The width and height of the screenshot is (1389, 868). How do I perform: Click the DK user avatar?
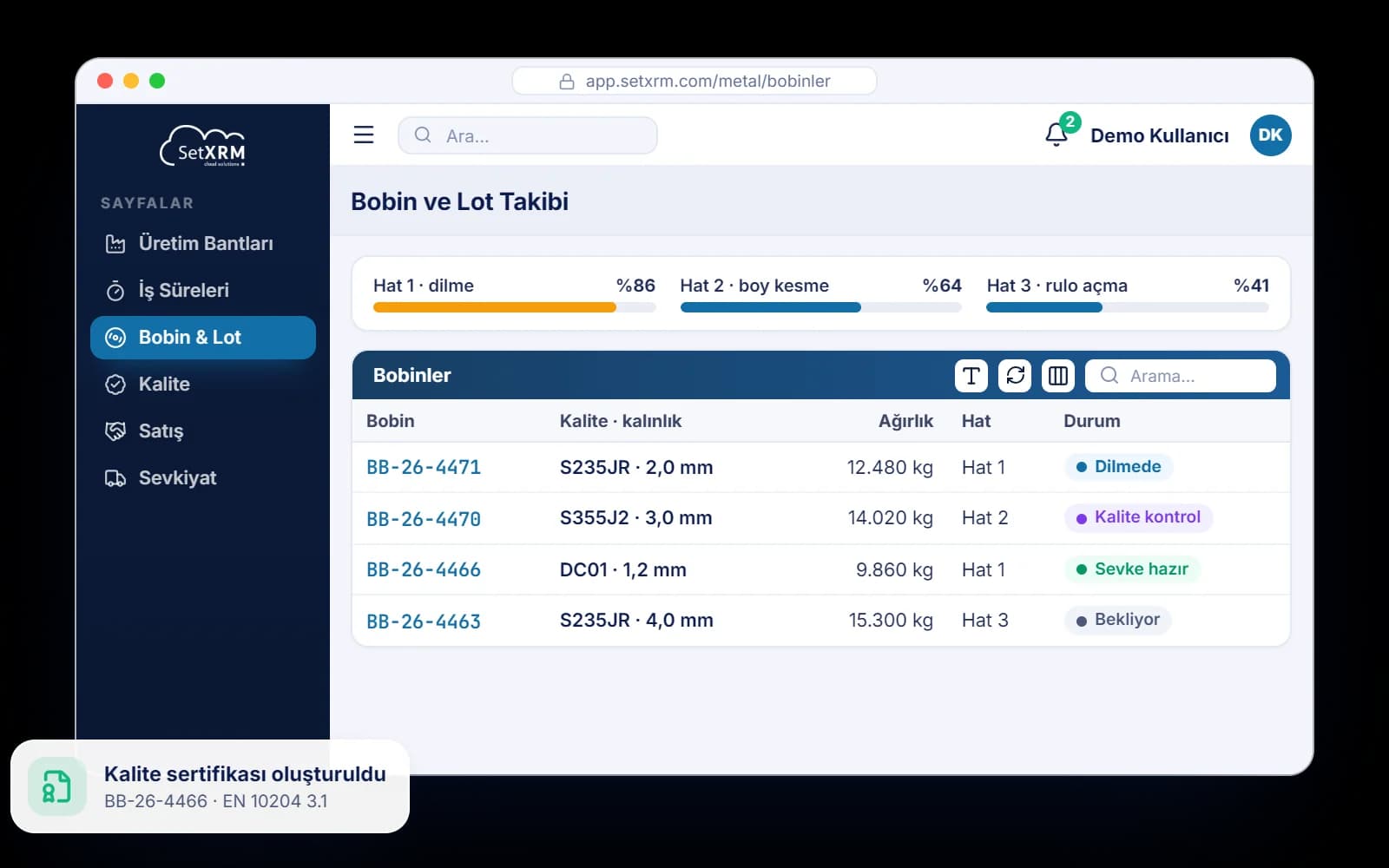coord(1270,135)
